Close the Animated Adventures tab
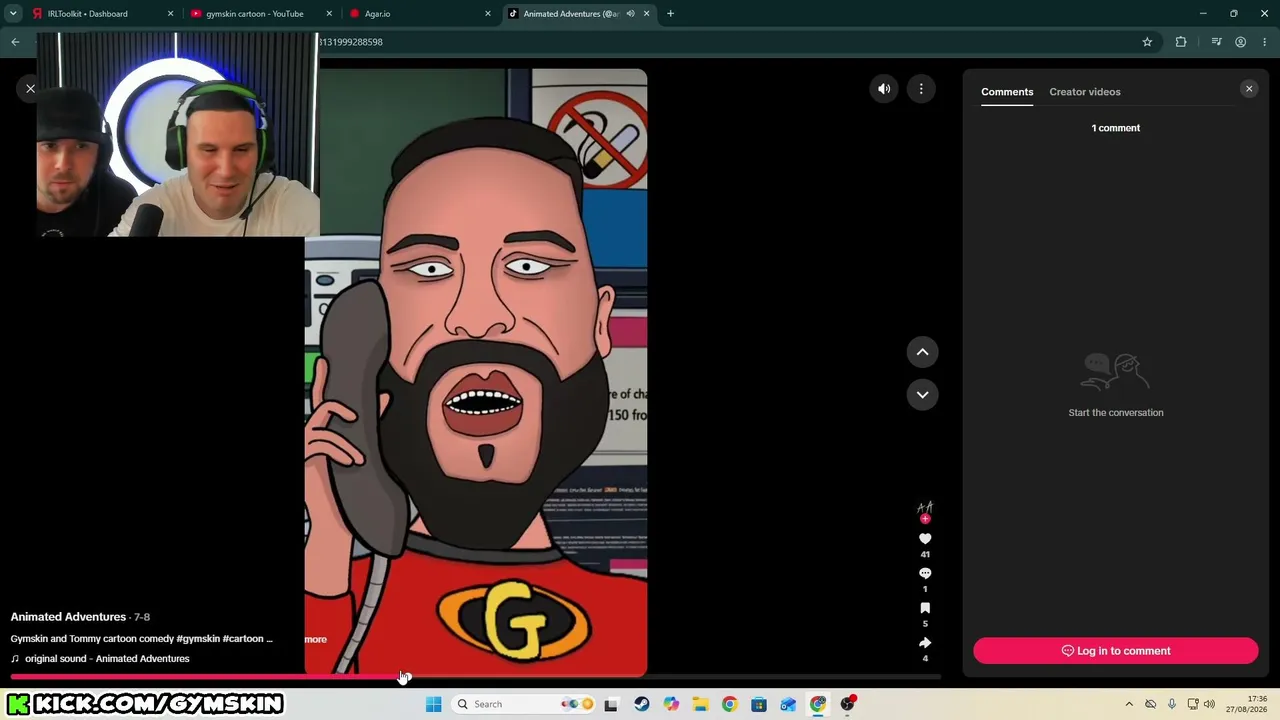Viewport: 1280px width, 720px height. (x=646, y=14)
